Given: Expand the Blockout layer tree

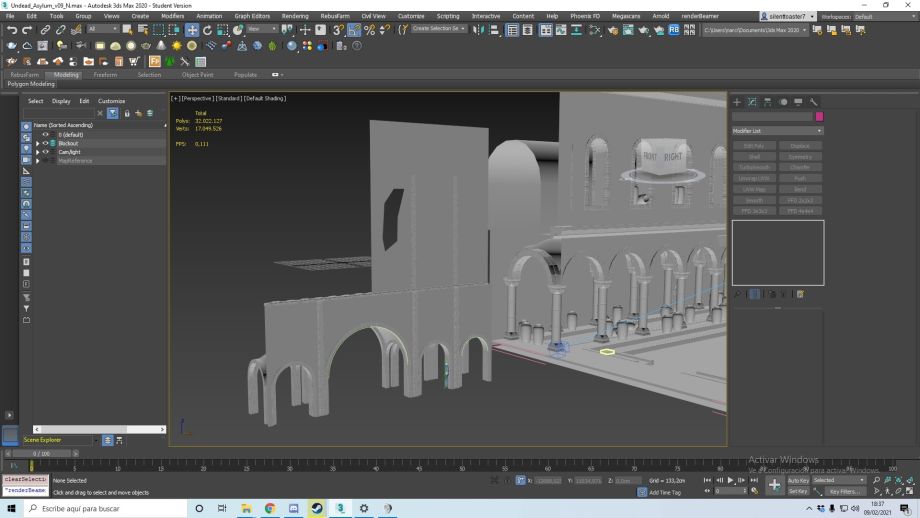Looking at the screenshot, I should point(38,143).
